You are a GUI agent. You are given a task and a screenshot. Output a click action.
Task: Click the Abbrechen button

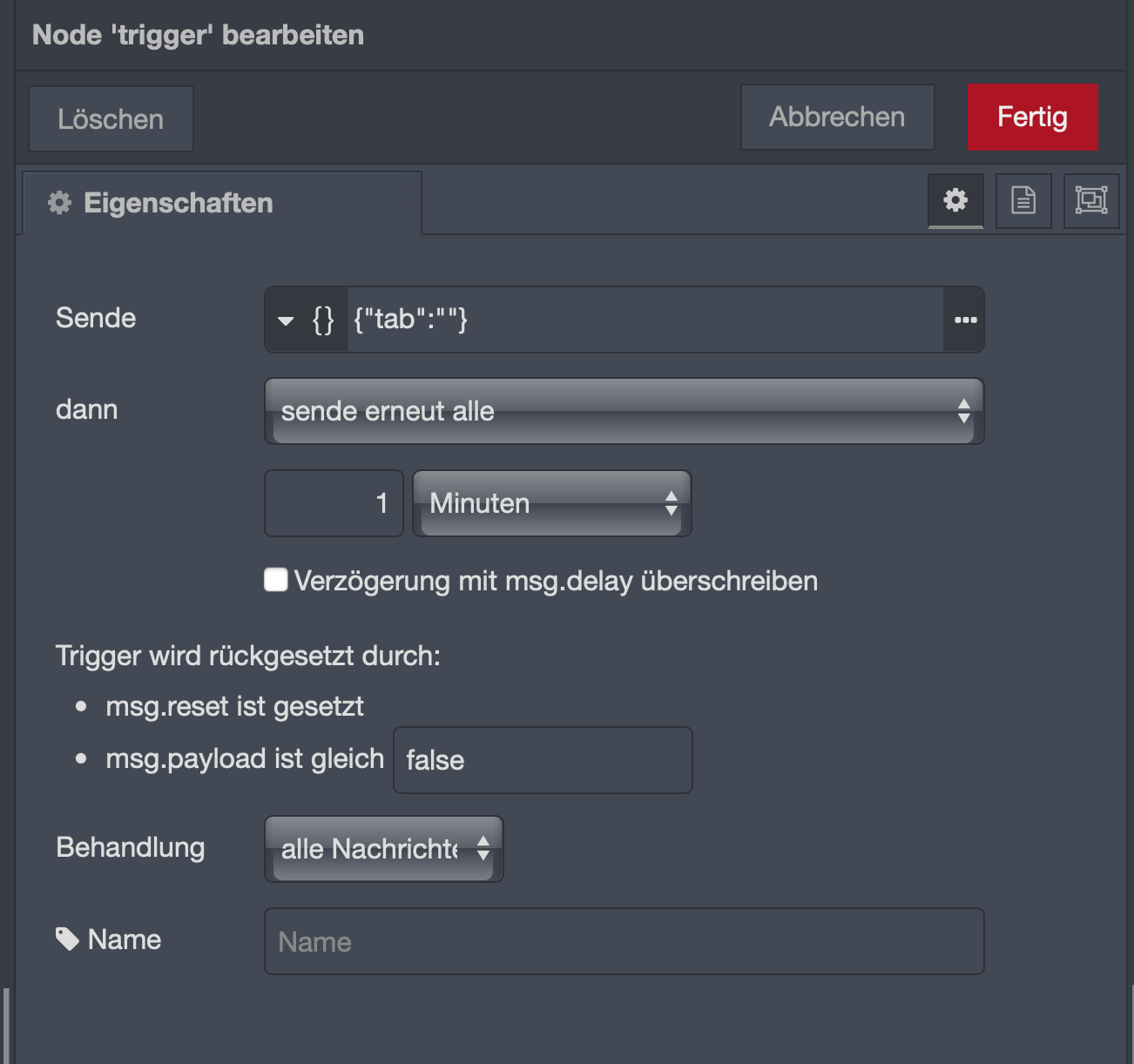click(x=837, y=117)
